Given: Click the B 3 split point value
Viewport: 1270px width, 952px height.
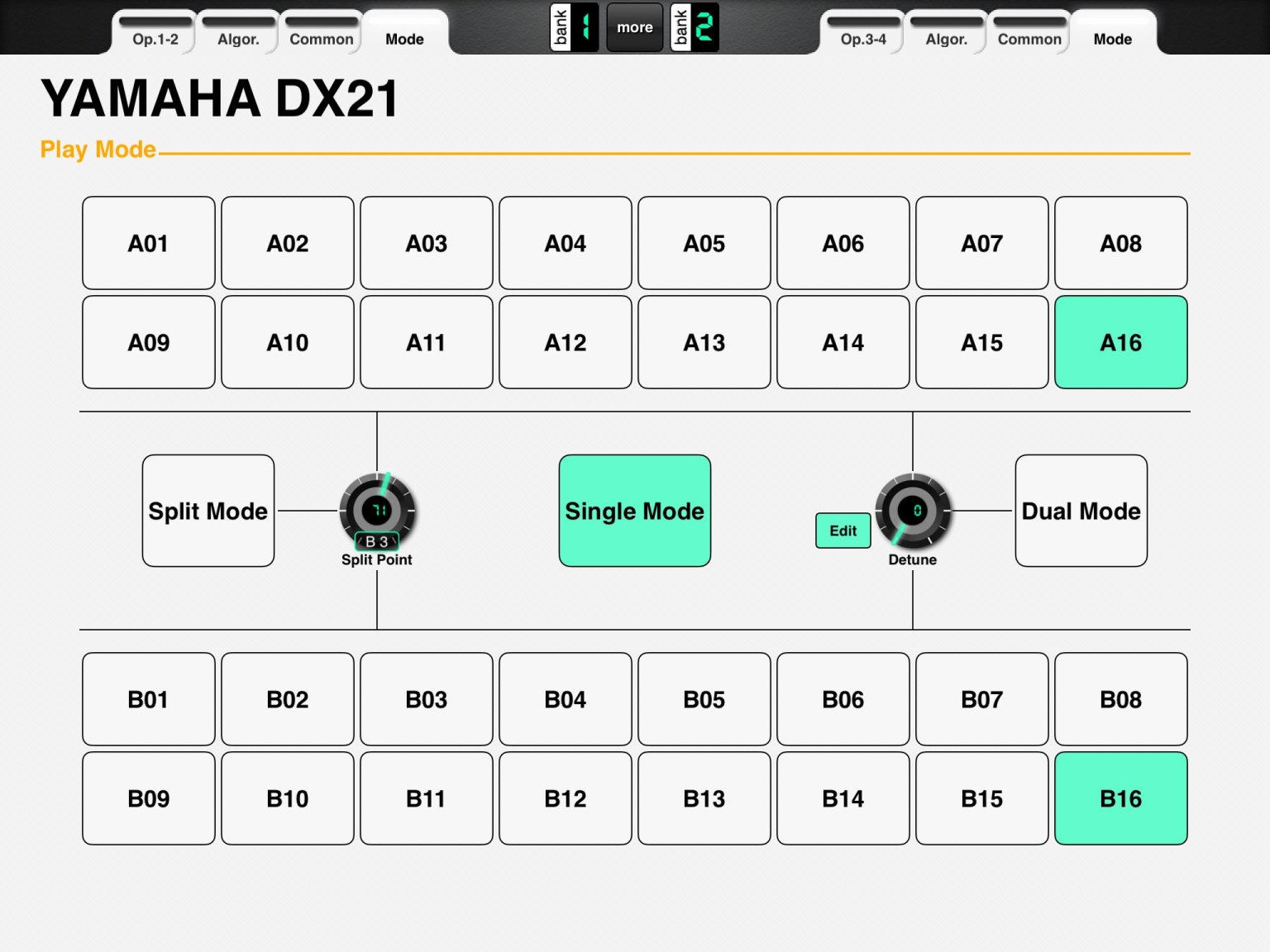Looking at the screenshot, I should (x=377, y=541).
